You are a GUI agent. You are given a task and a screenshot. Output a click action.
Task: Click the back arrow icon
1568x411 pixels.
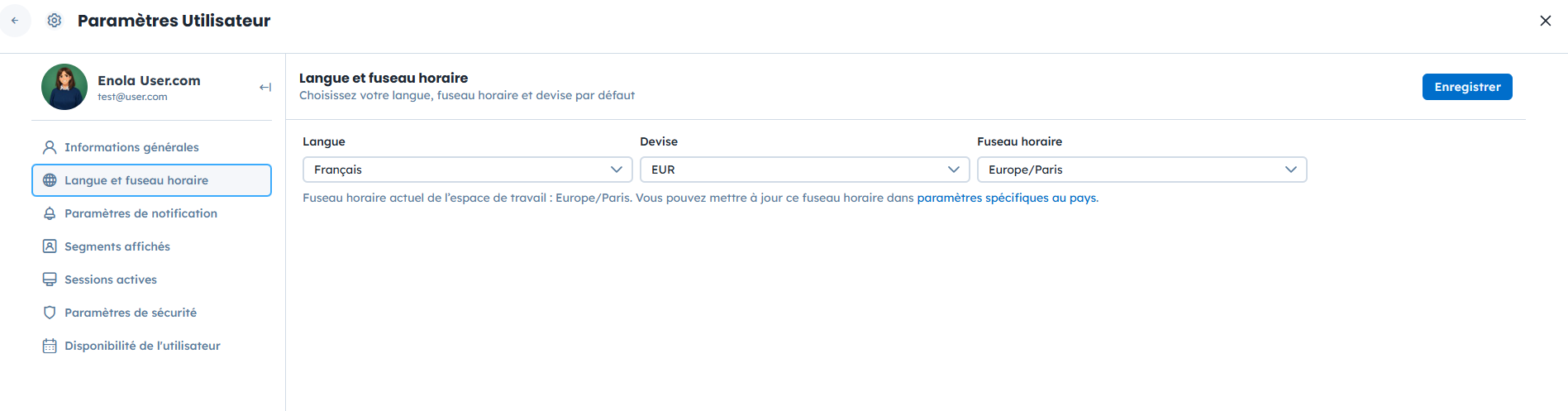[15, 21]
